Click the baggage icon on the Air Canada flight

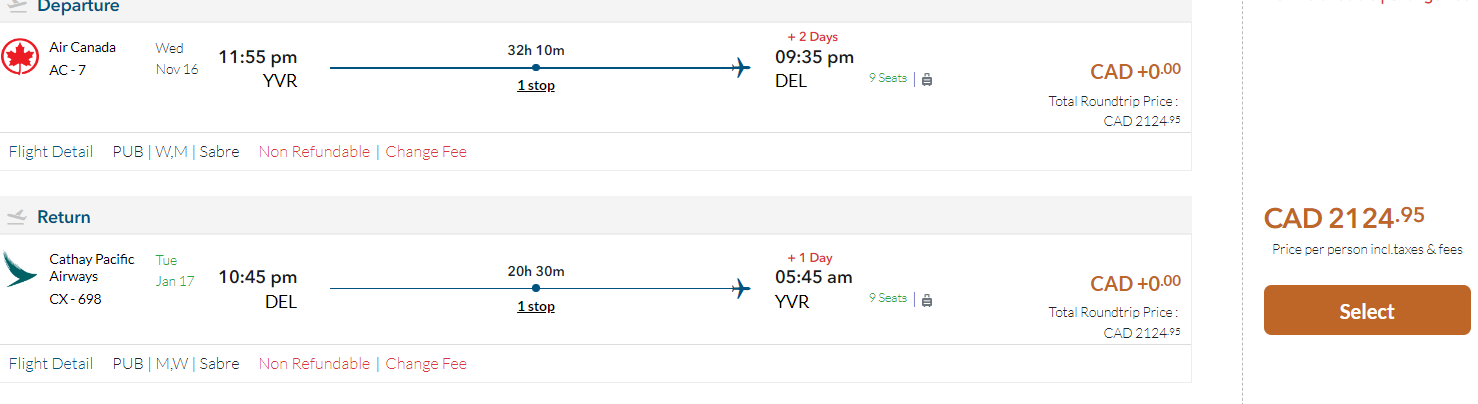(x=927, y=79)
